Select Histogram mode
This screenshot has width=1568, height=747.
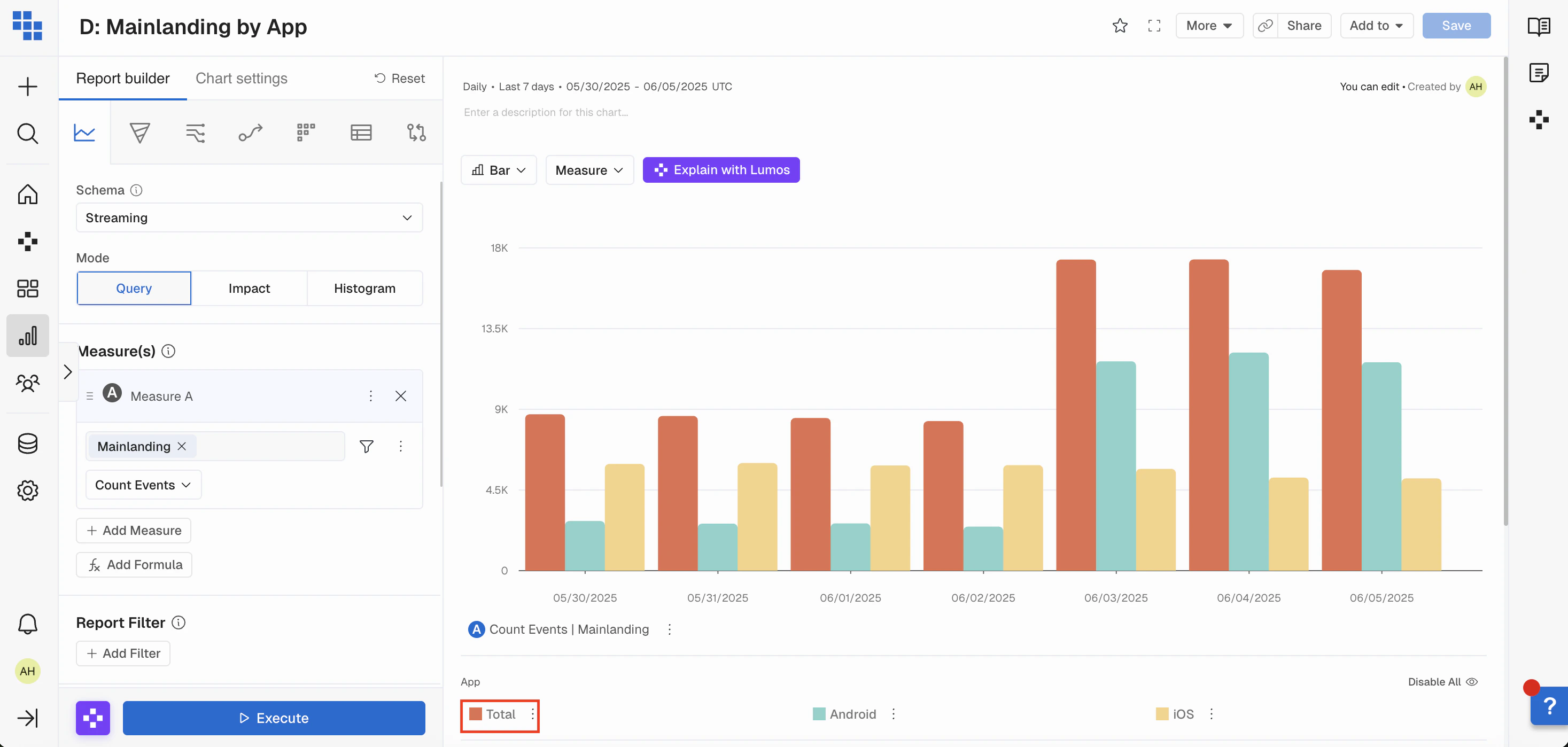tap(364, 288)
